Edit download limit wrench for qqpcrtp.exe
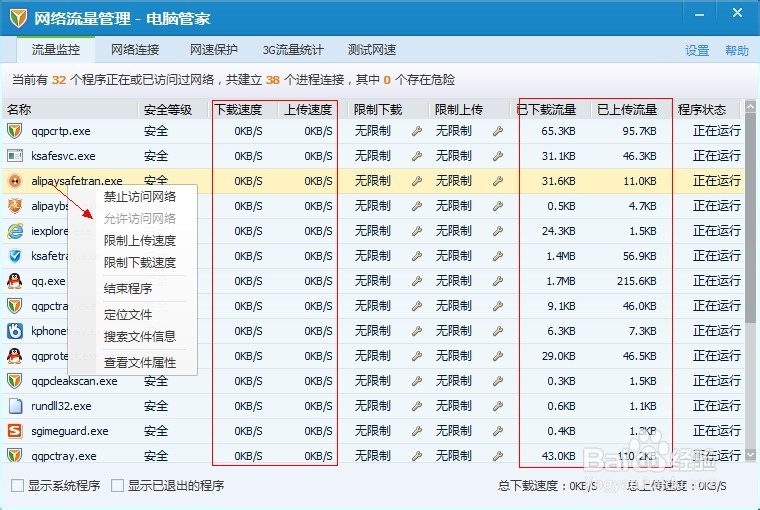The width and height of the screenshot is (760, 510). coord(417,131)
